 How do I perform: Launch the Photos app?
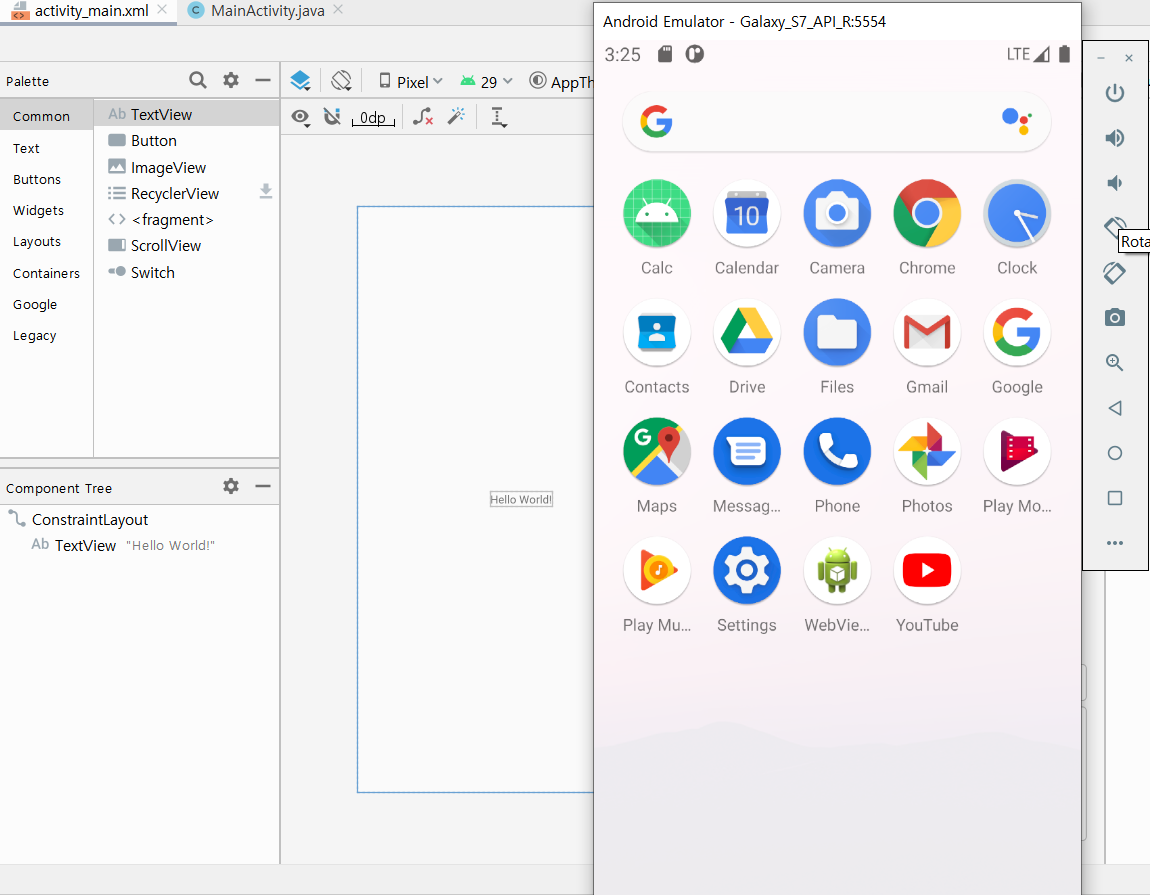[927, 452]
